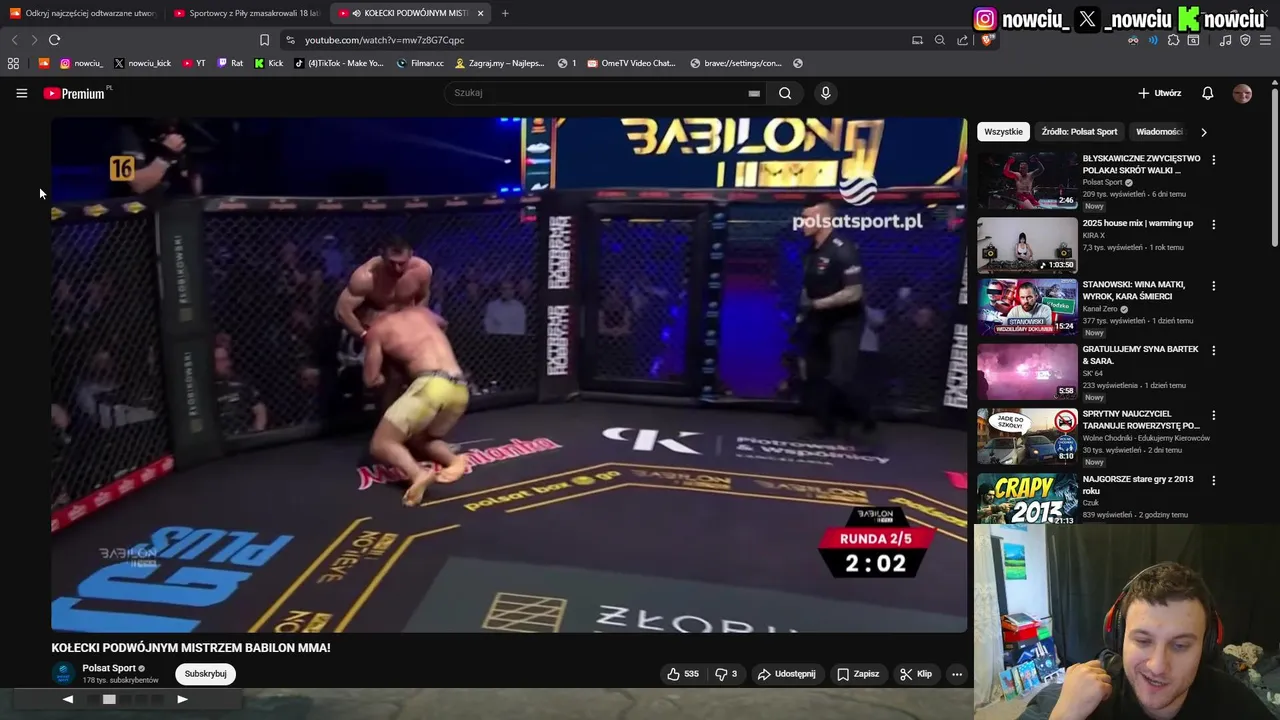Open options for 'BŁYSKAWICZNE ZWYCIĘSTWO POLAKA' video
The width and height of the screenshot is (1280, 720).
pyautogui.click(x=1213, y=159)
